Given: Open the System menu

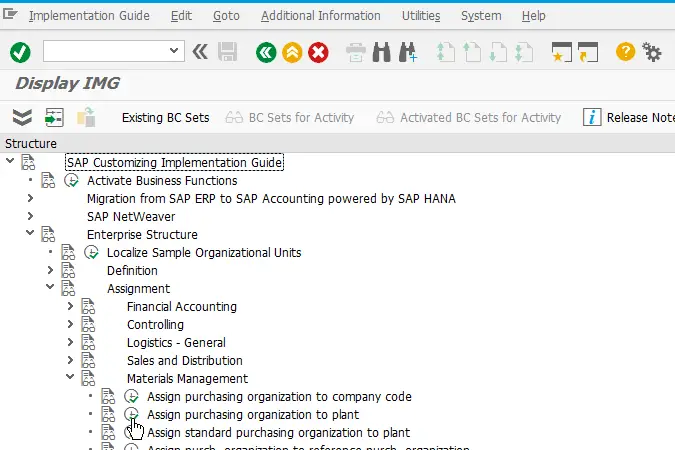Looking at the screenshot, I should click(x=481, y=16).
